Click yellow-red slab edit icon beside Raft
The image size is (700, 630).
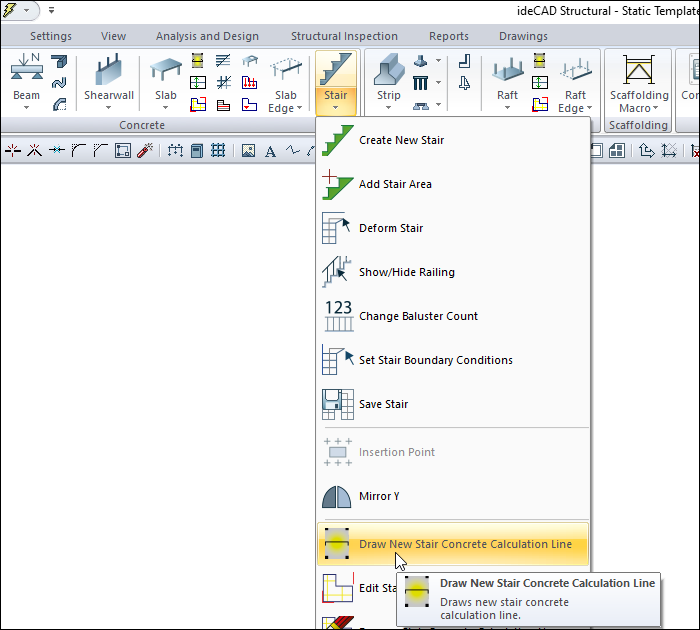540,105
